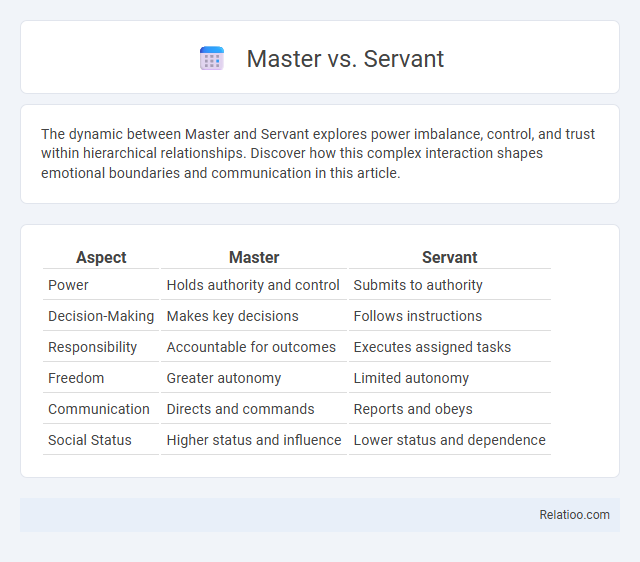Click the 'Follows instructions' cell
This screenshot has width=640, height=562.
pyautogui.click(x=450, y=316)
